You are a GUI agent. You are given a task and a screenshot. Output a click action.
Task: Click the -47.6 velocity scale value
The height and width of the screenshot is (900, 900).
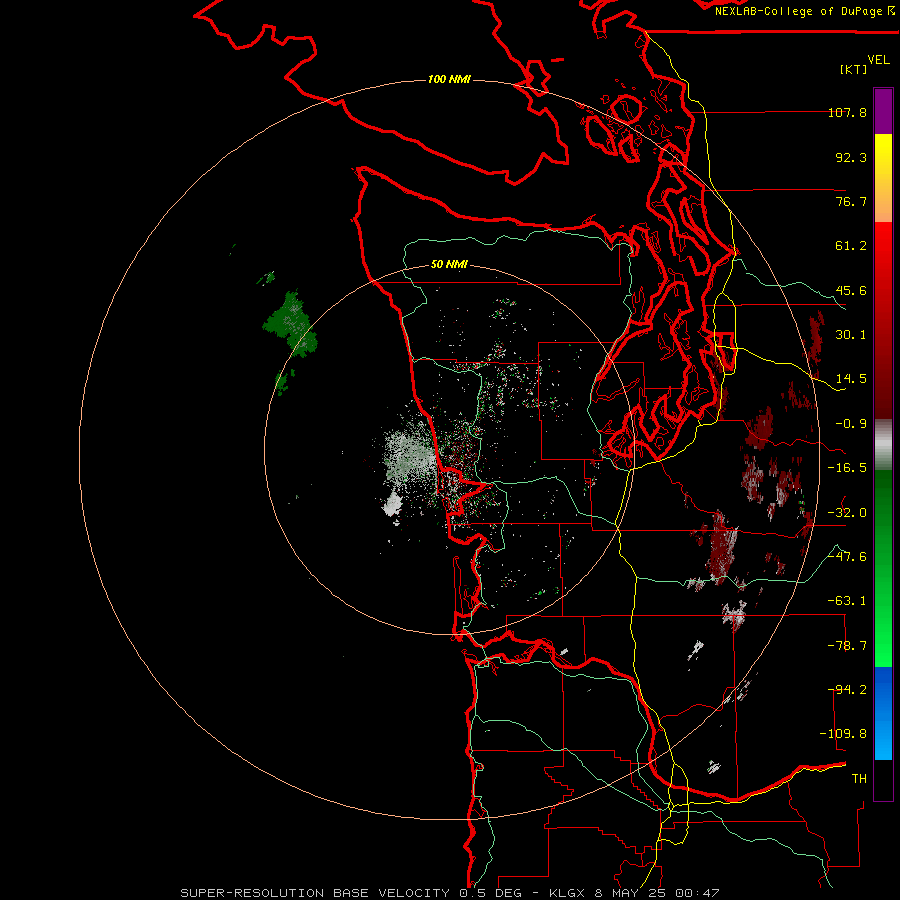847,557
